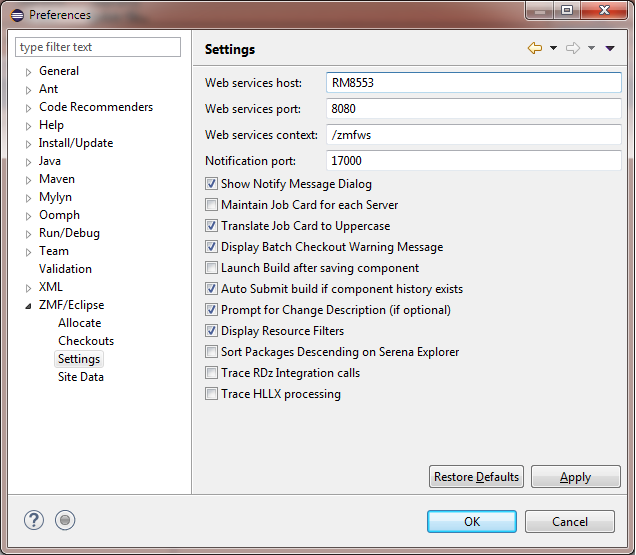
Task: Expand the Java preferences node
Action: [x=28, y=162]
